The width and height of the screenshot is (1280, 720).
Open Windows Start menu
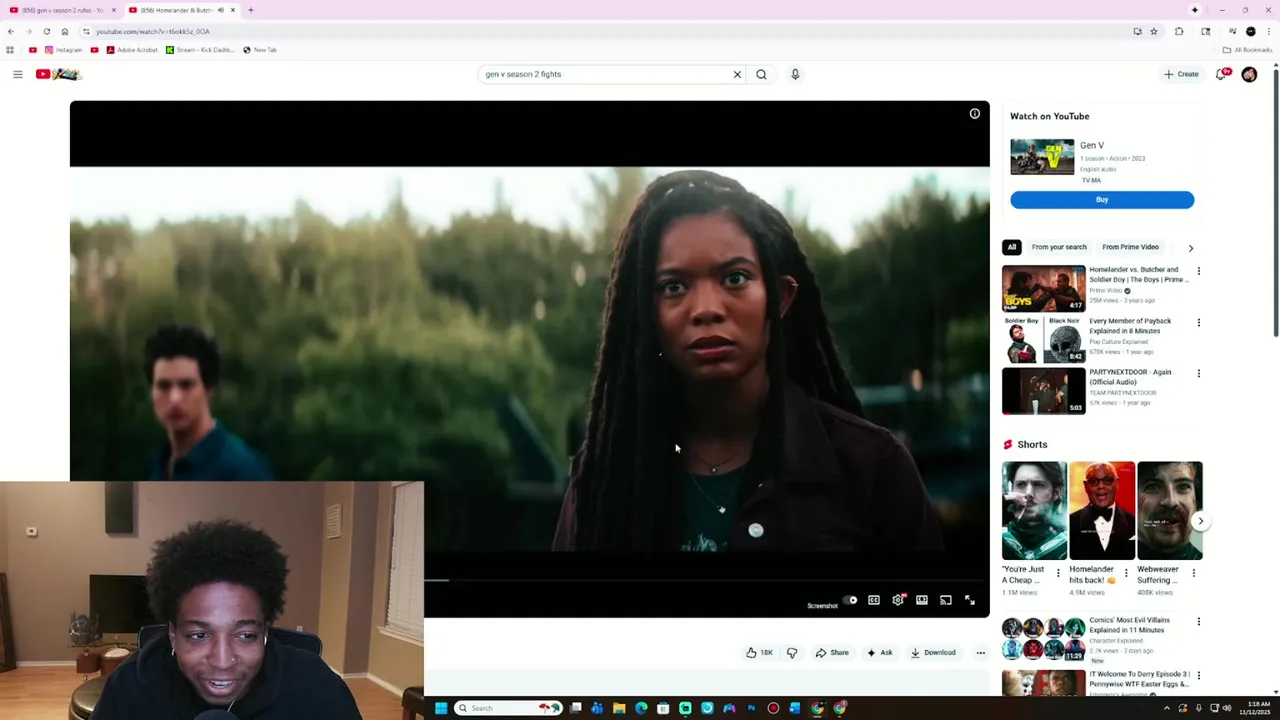pyautogui.click(x=440, y=708)
